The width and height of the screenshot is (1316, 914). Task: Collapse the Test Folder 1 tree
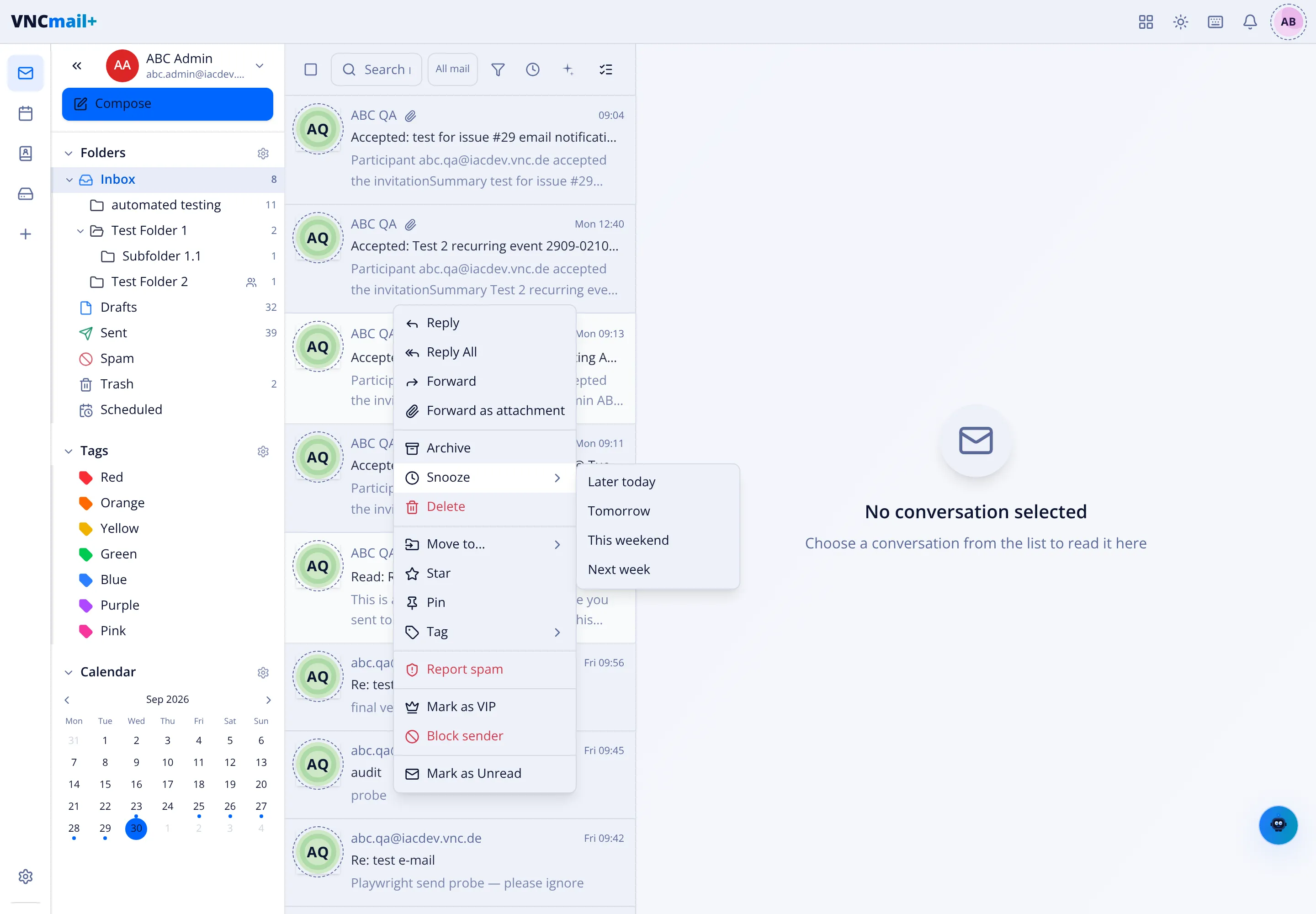pos(80,231)
